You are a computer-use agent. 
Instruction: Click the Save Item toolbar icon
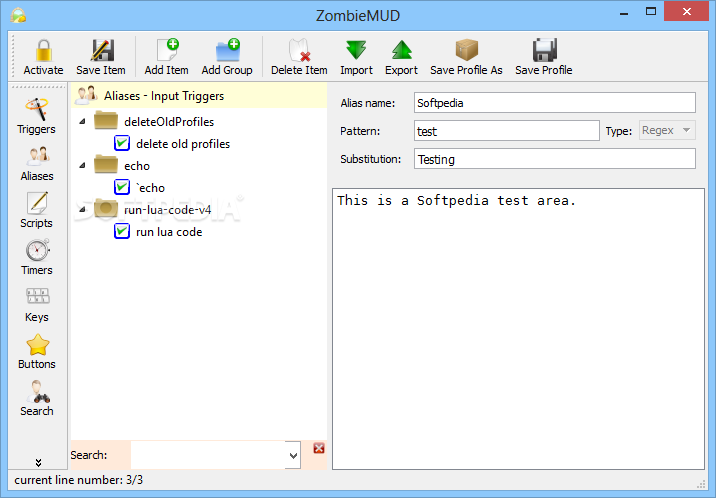101,50
